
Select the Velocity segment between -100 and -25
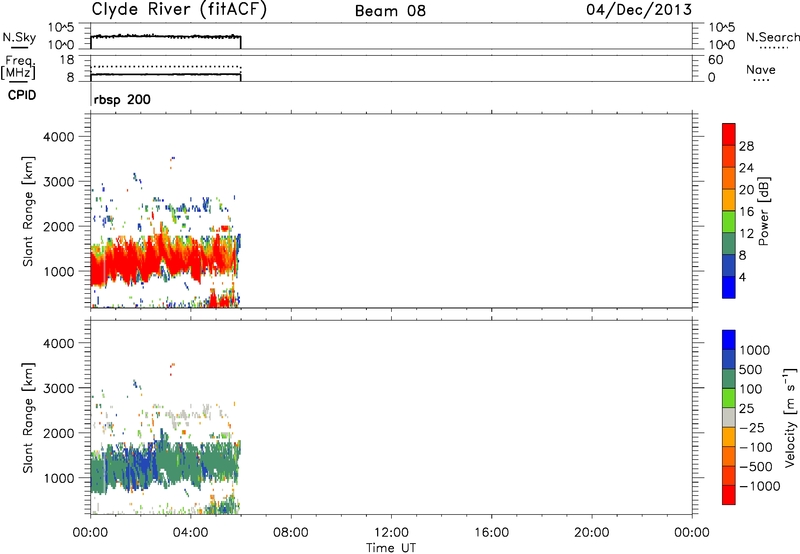[x=729, y=437]
